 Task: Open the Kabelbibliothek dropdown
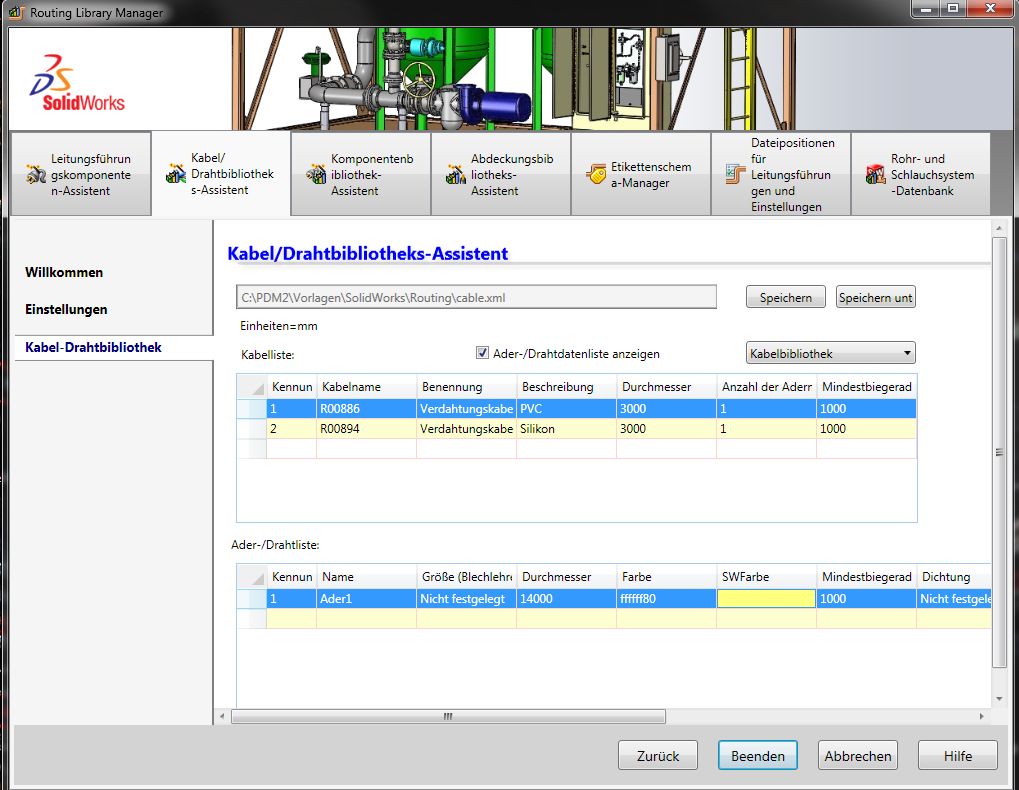click(830, 353)
